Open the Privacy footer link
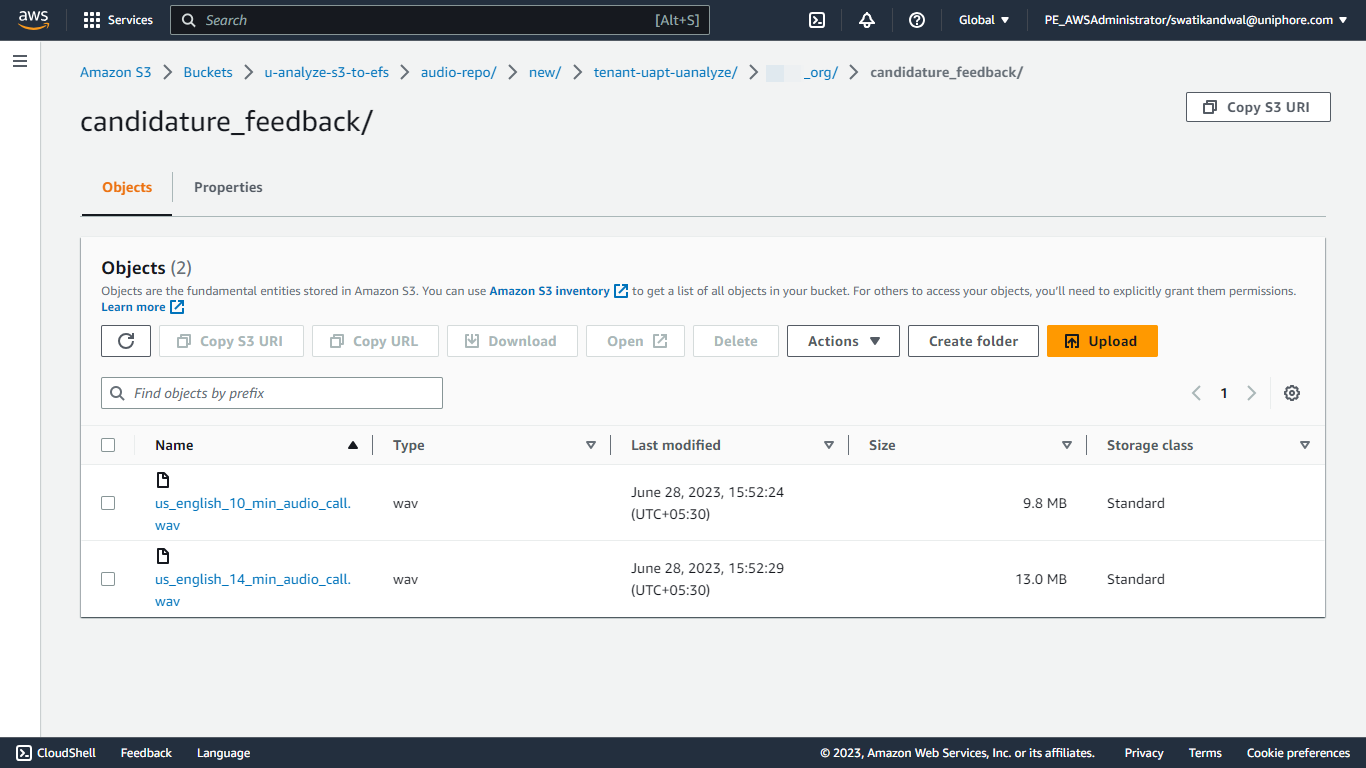Viewport: 1366px width, 768px height. coord(1144,753)
